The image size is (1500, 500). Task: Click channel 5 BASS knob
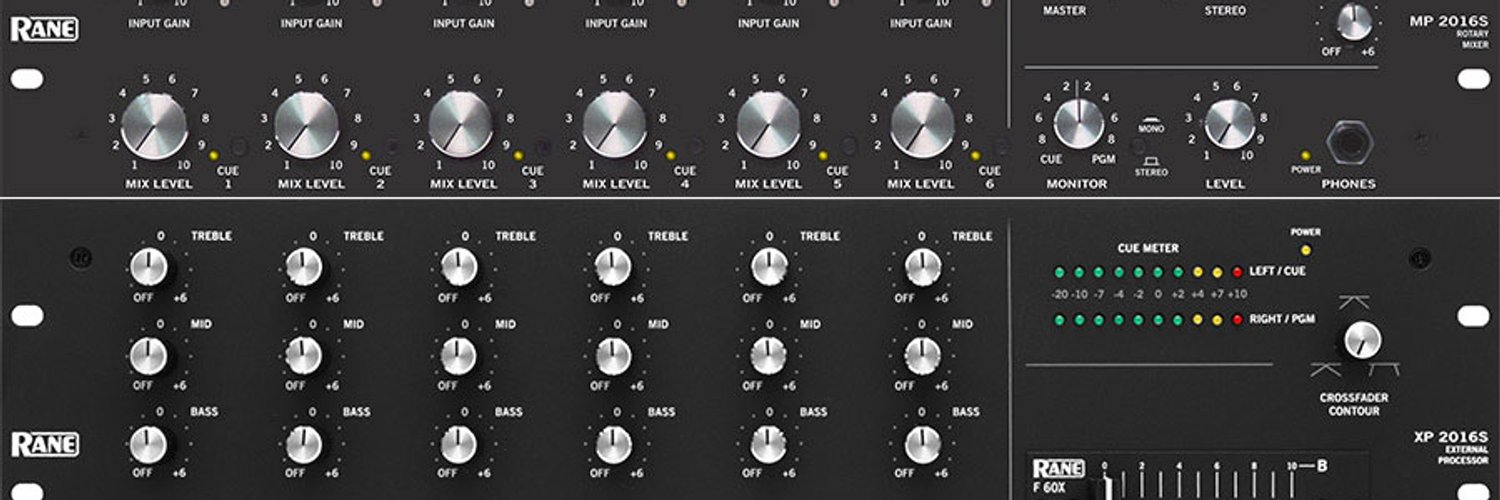(768, 445)
